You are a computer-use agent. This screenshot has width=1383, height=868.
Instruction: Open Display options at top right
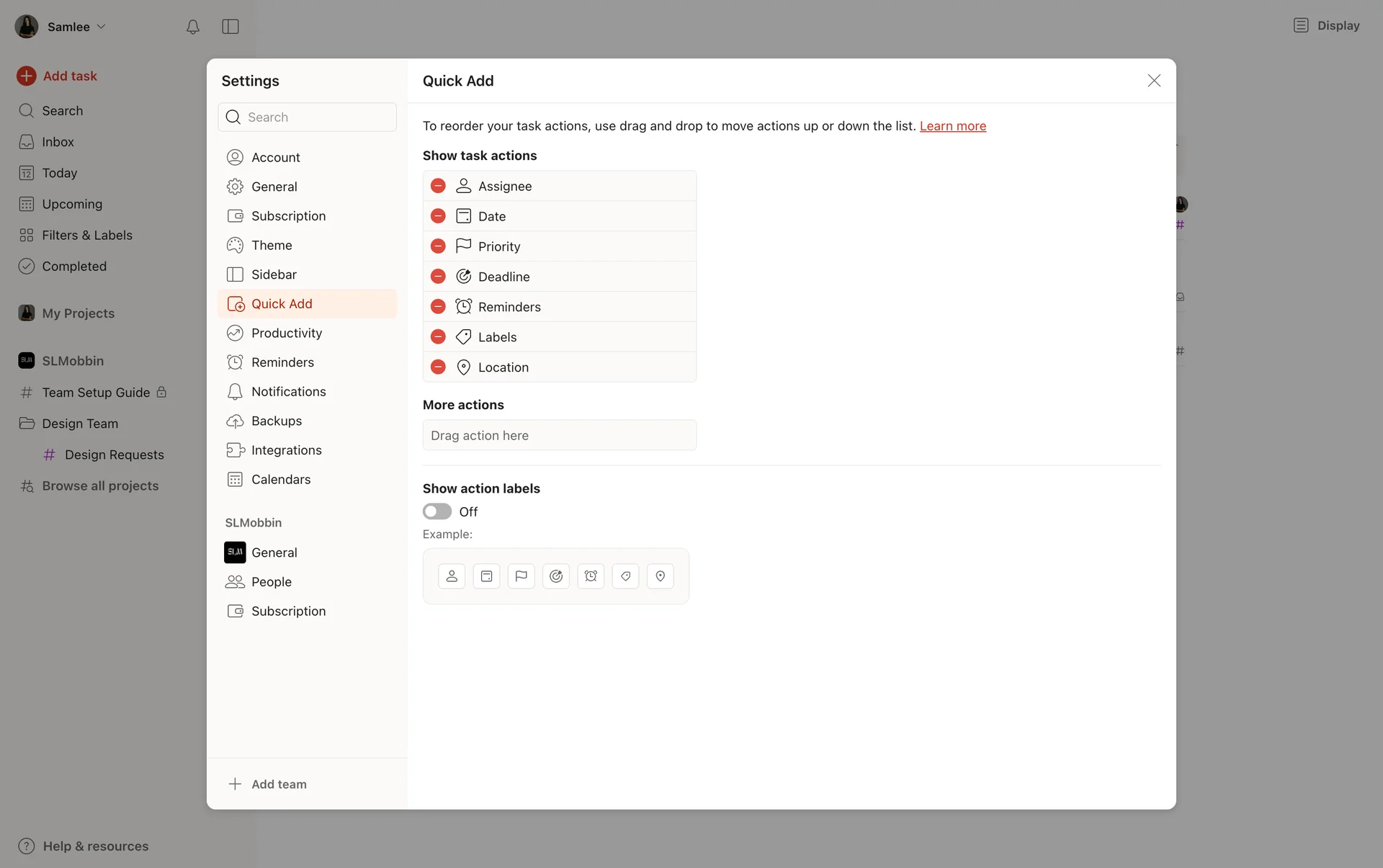1326,26
